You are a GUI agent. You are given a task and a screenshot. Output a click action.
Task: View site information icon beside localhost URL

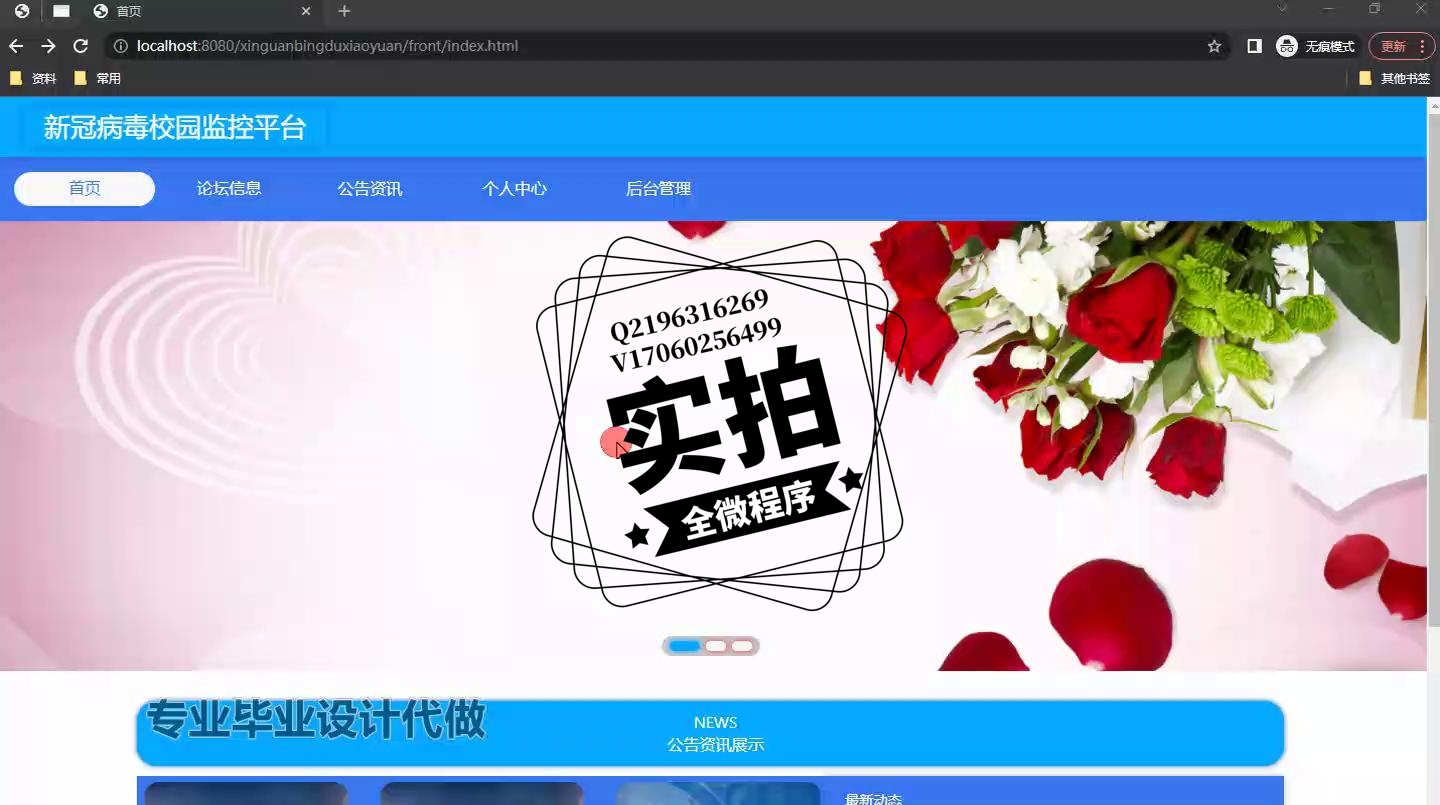(120, 46)
